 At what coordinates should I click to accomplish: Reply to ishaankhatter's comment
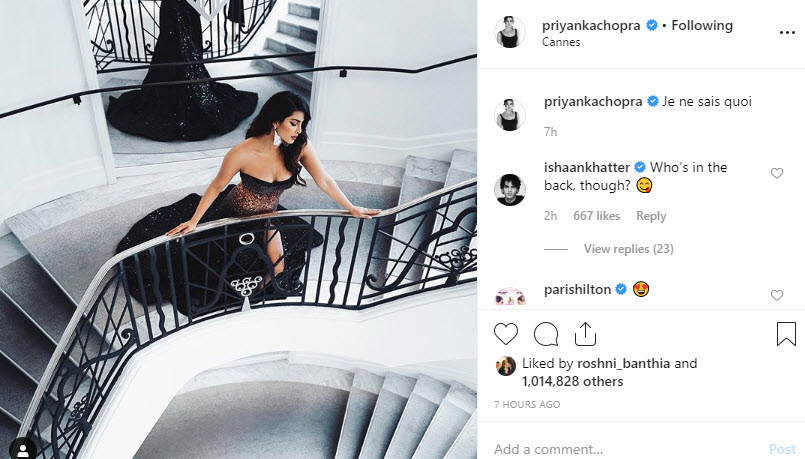click(651, 216)
